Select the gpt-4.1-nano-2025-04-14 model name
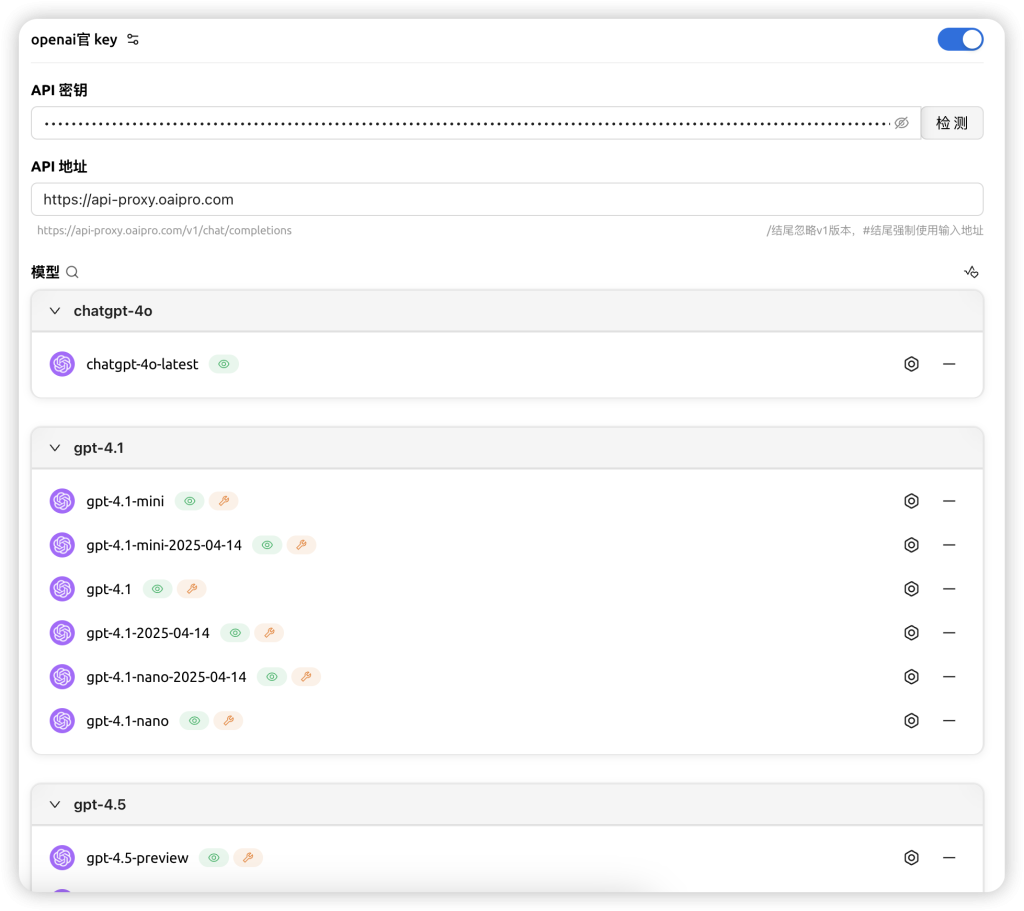 coord(167,677)
